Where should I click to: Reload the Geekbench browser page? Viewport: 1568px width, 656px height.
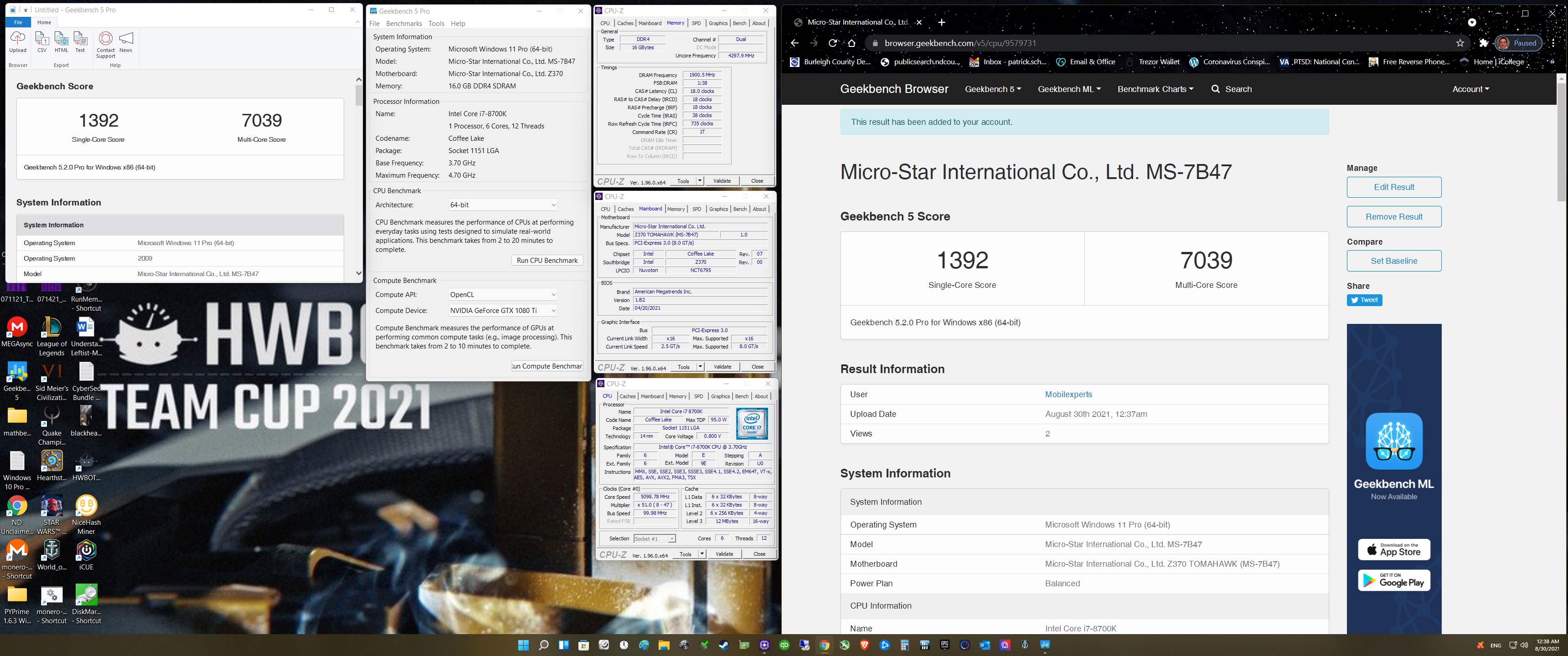[833, 43]
